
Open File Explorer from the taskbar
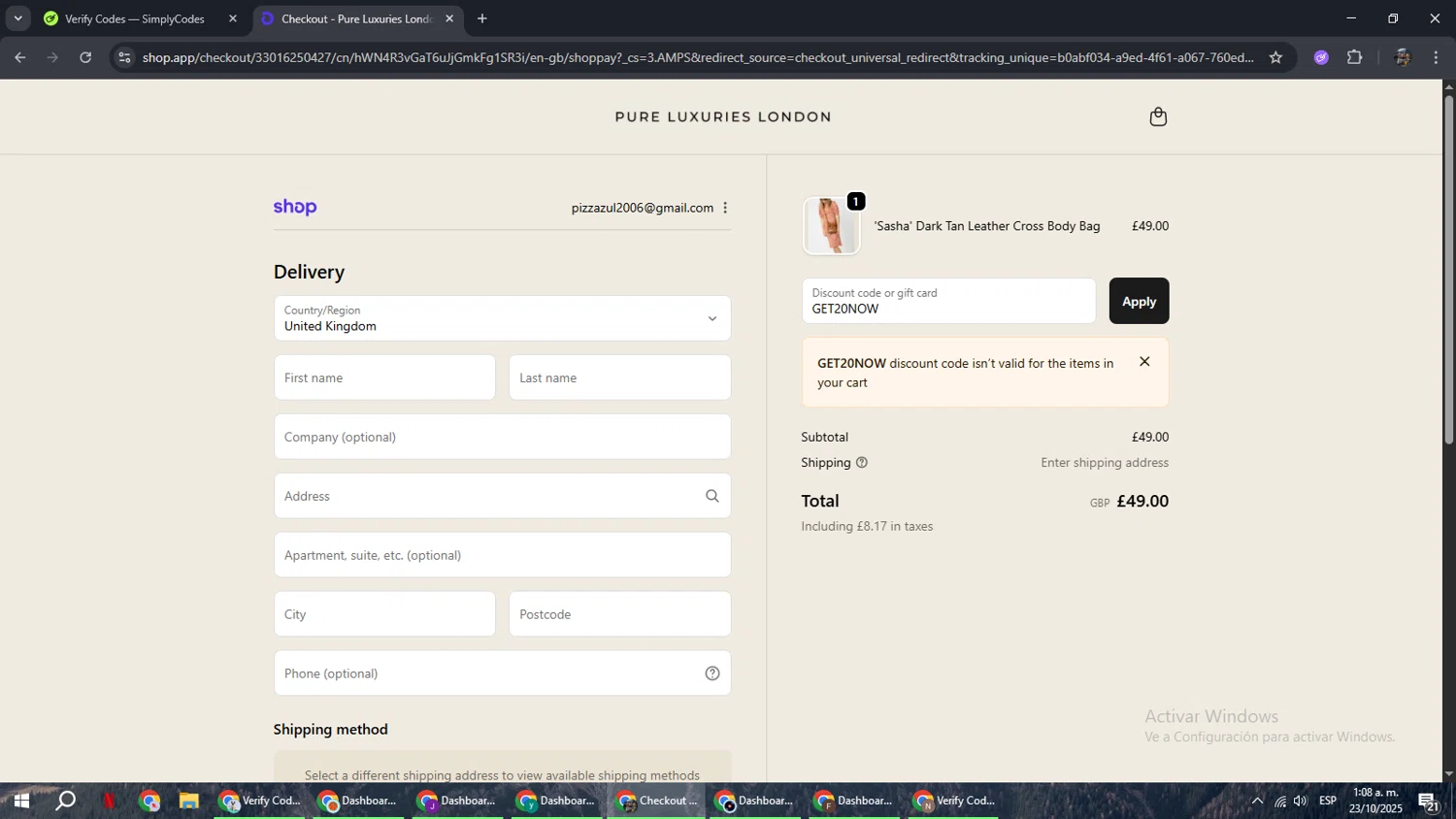click(x=188, y=801)
